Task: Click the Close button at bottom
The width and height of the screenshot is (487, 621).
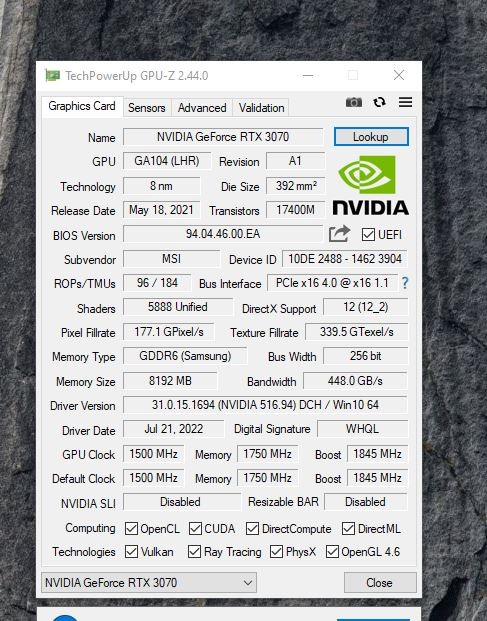Action: (380, 583)
